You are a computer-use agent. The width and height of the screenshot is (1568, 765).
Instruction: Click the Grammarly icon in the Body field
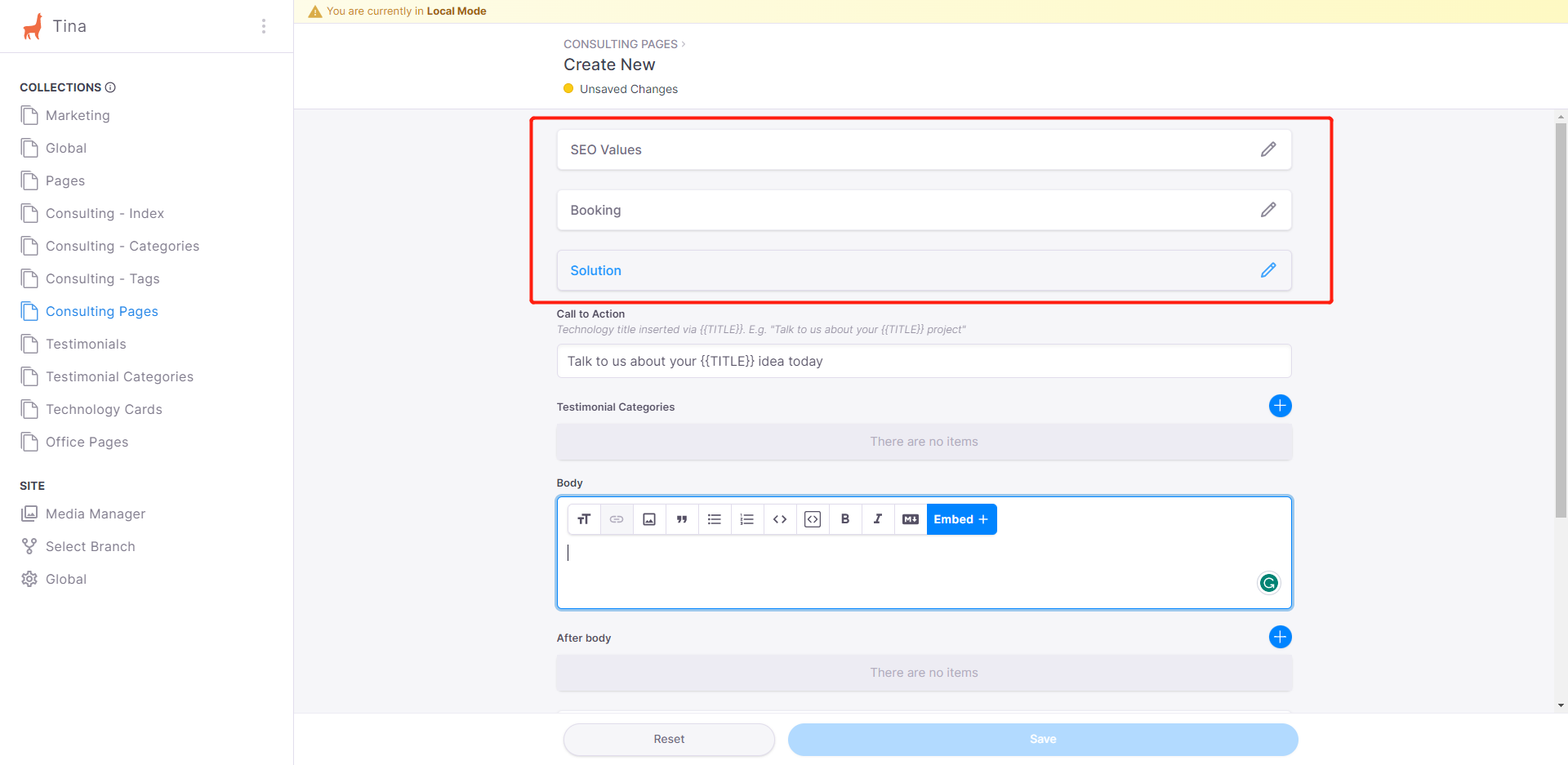coord(1268,582)
